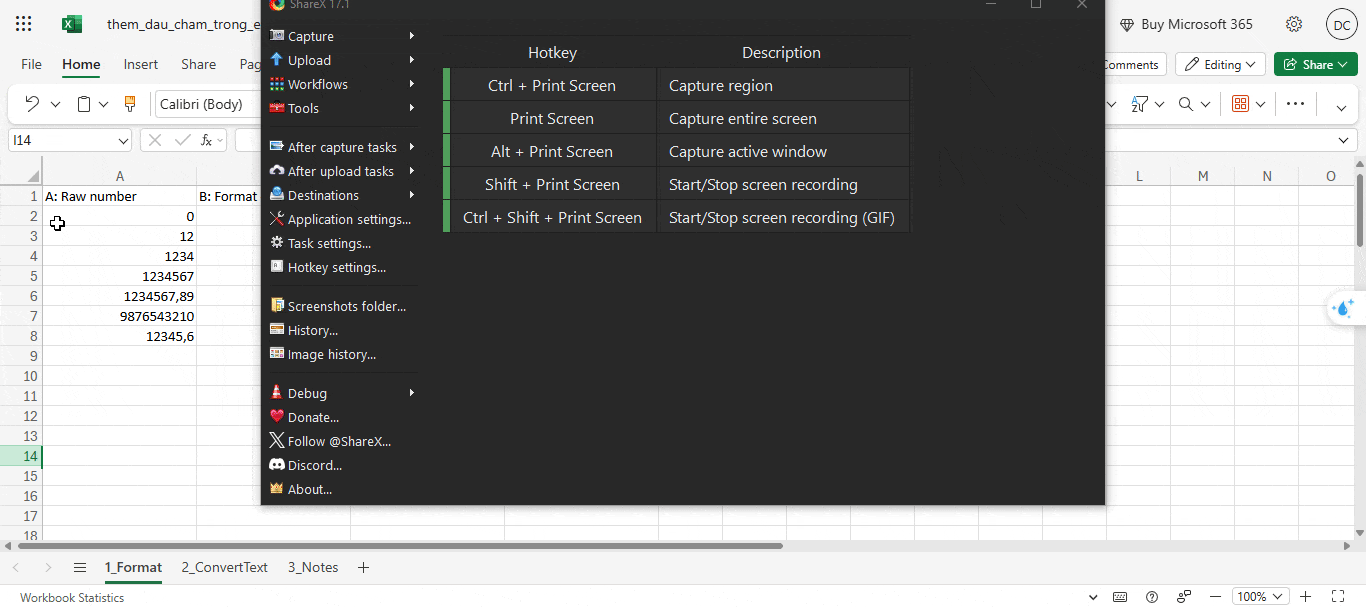Open ShareX Screenshots folder
This screenshot has height=607, width=1366.
338,306
